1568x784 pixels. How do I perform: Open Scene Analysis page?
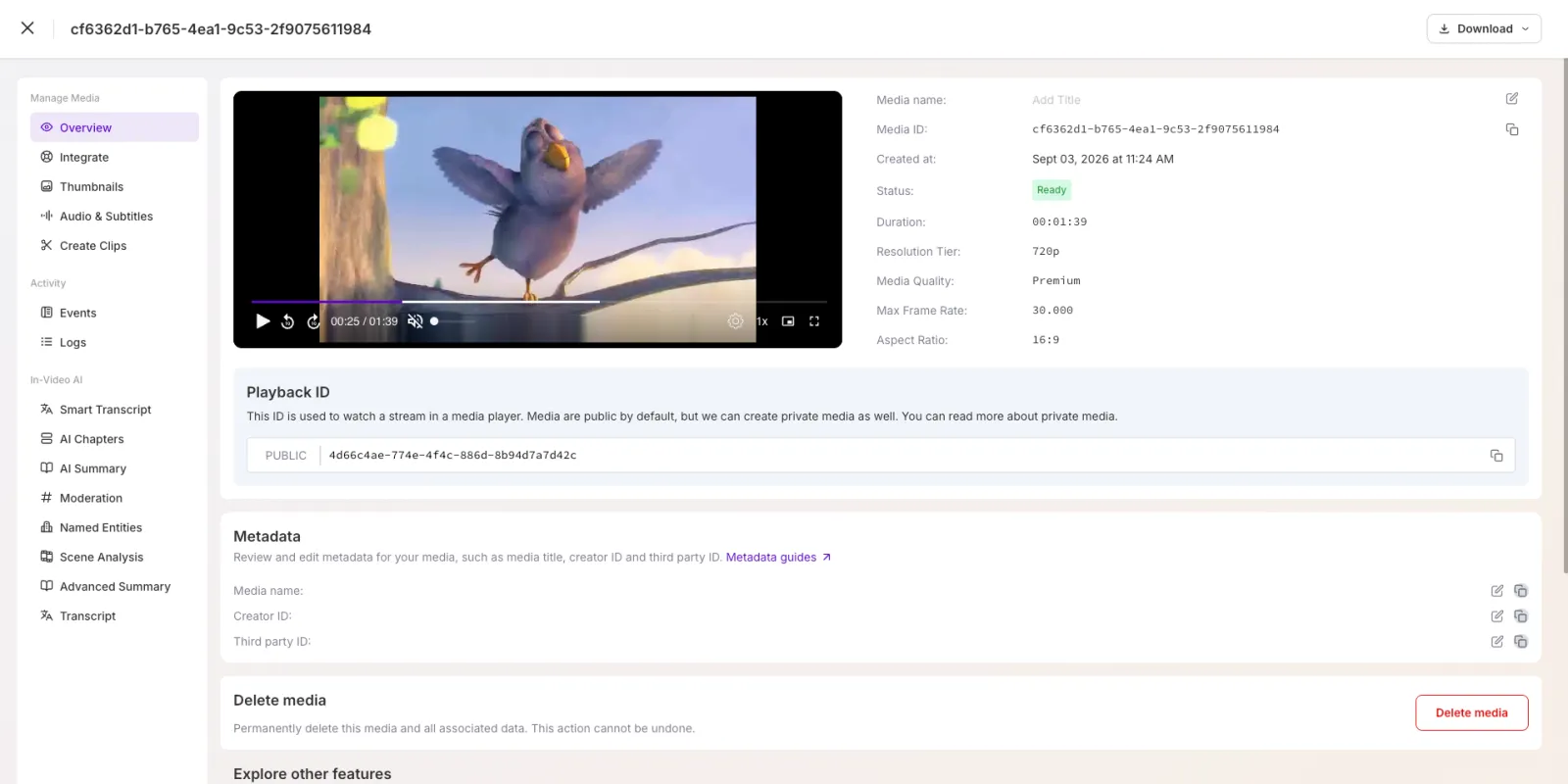coord(115,557)
